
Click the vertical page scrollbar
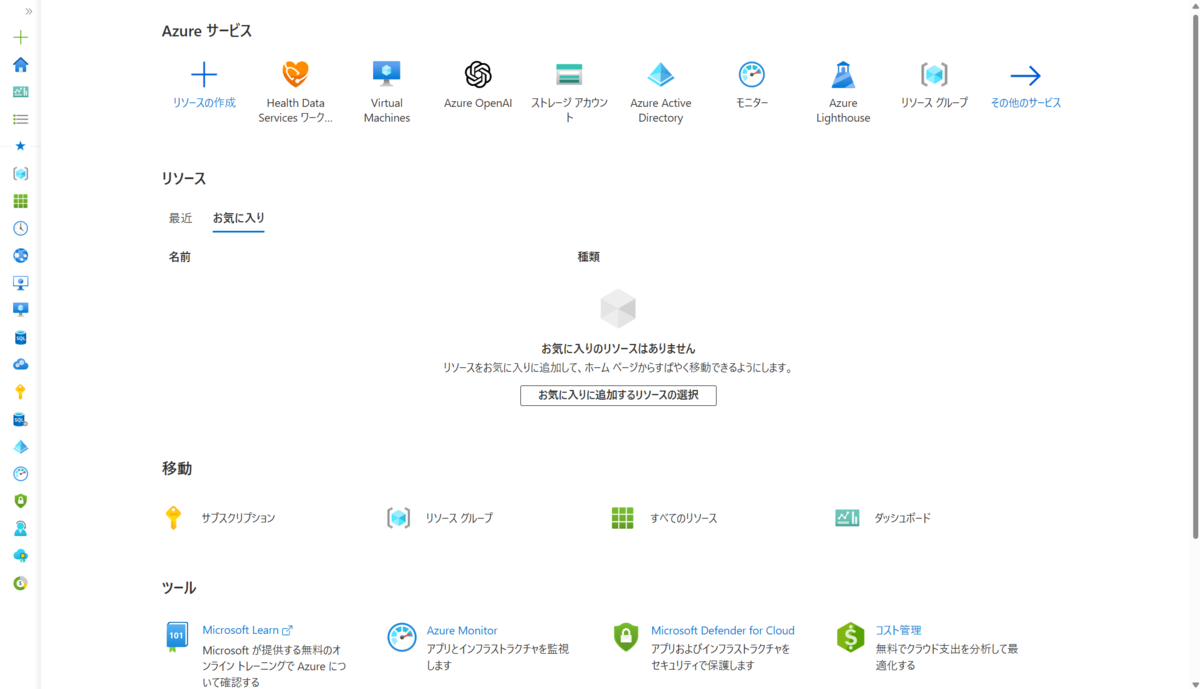click(x=1194, y=275)
